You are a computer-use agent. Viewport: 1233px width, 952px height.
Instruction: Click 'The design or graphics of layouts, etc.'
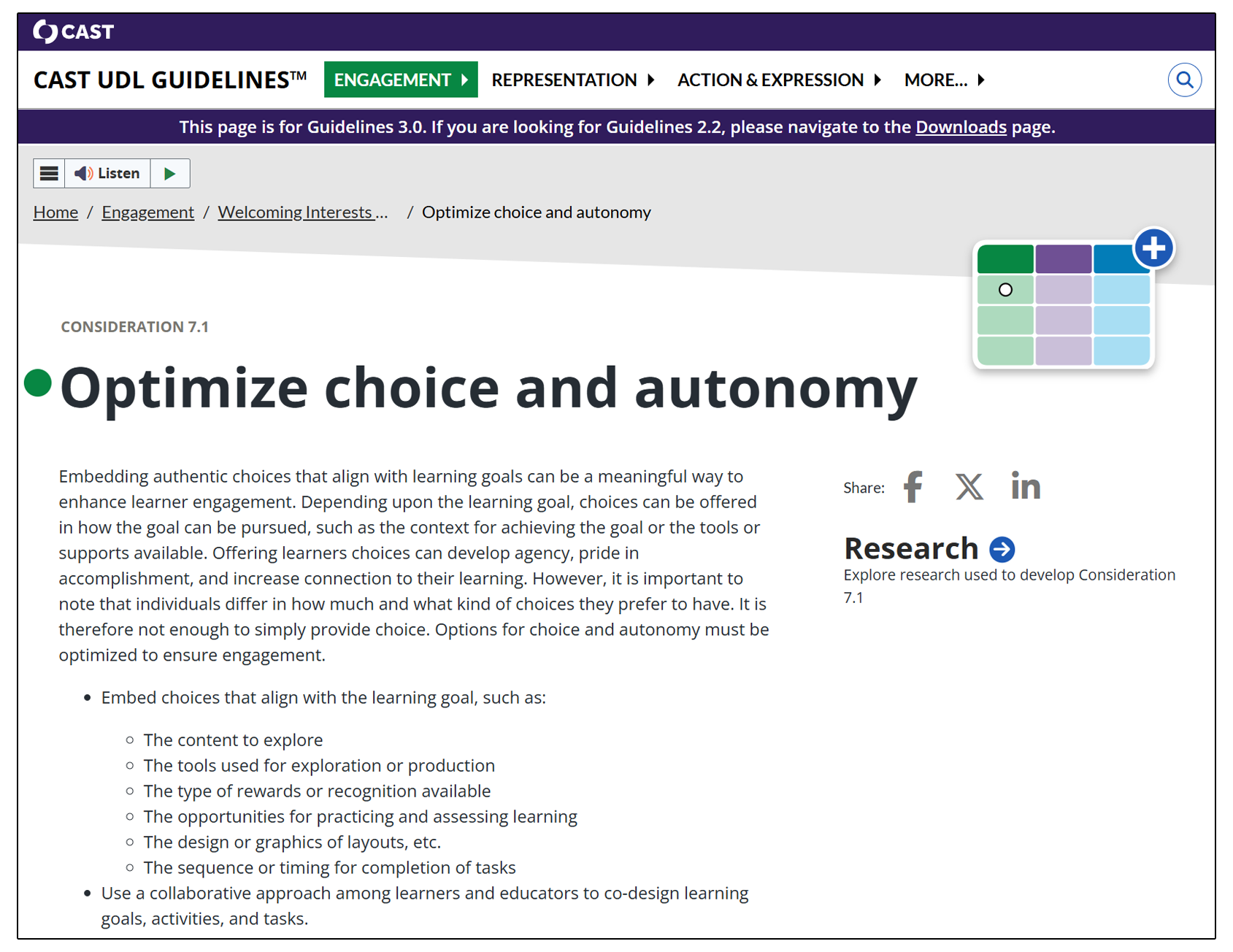[292, 842]
